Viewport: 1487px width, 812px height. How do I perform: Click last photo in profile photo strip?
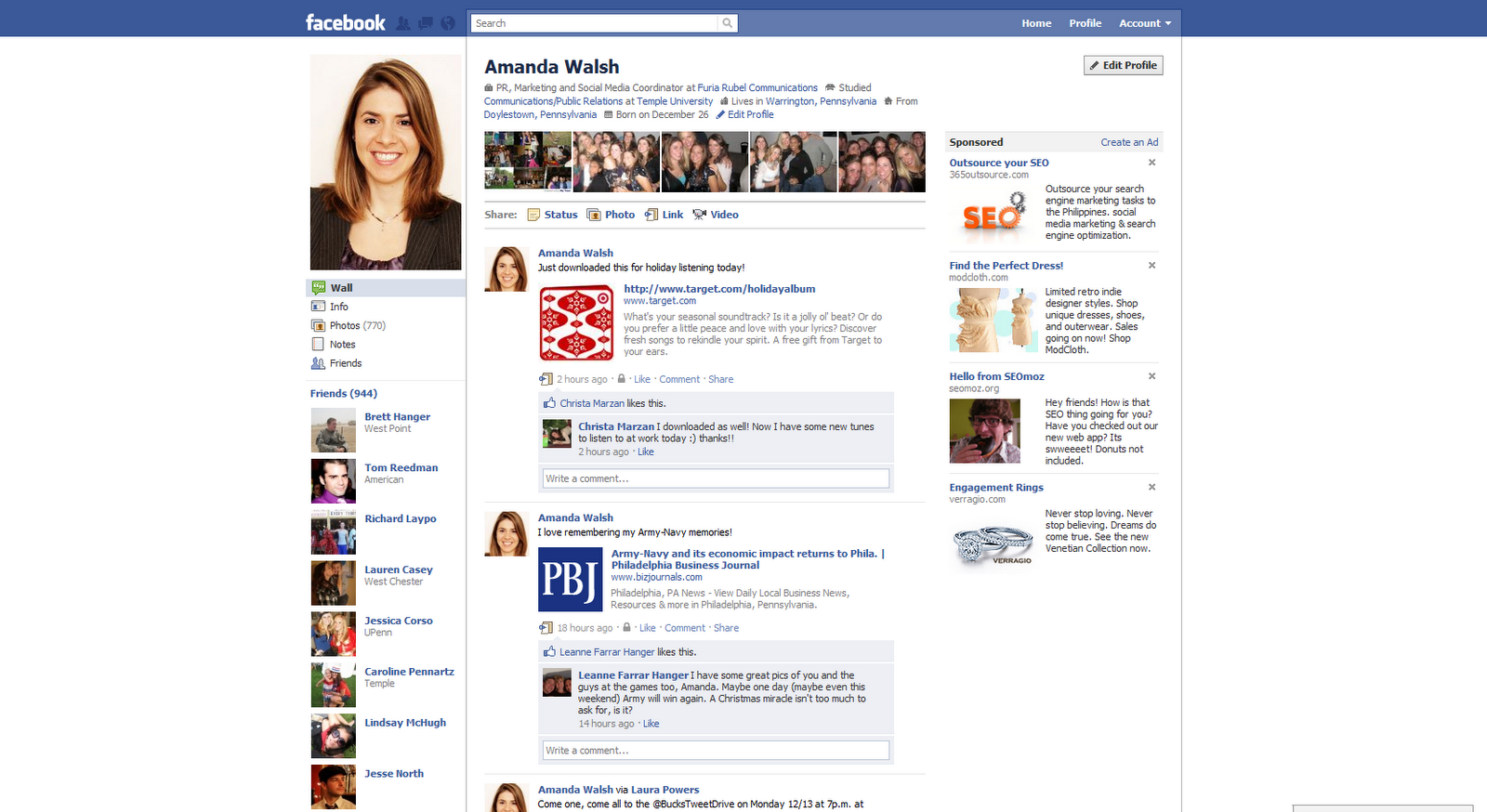pyautogui.click(x=882, y=162)
